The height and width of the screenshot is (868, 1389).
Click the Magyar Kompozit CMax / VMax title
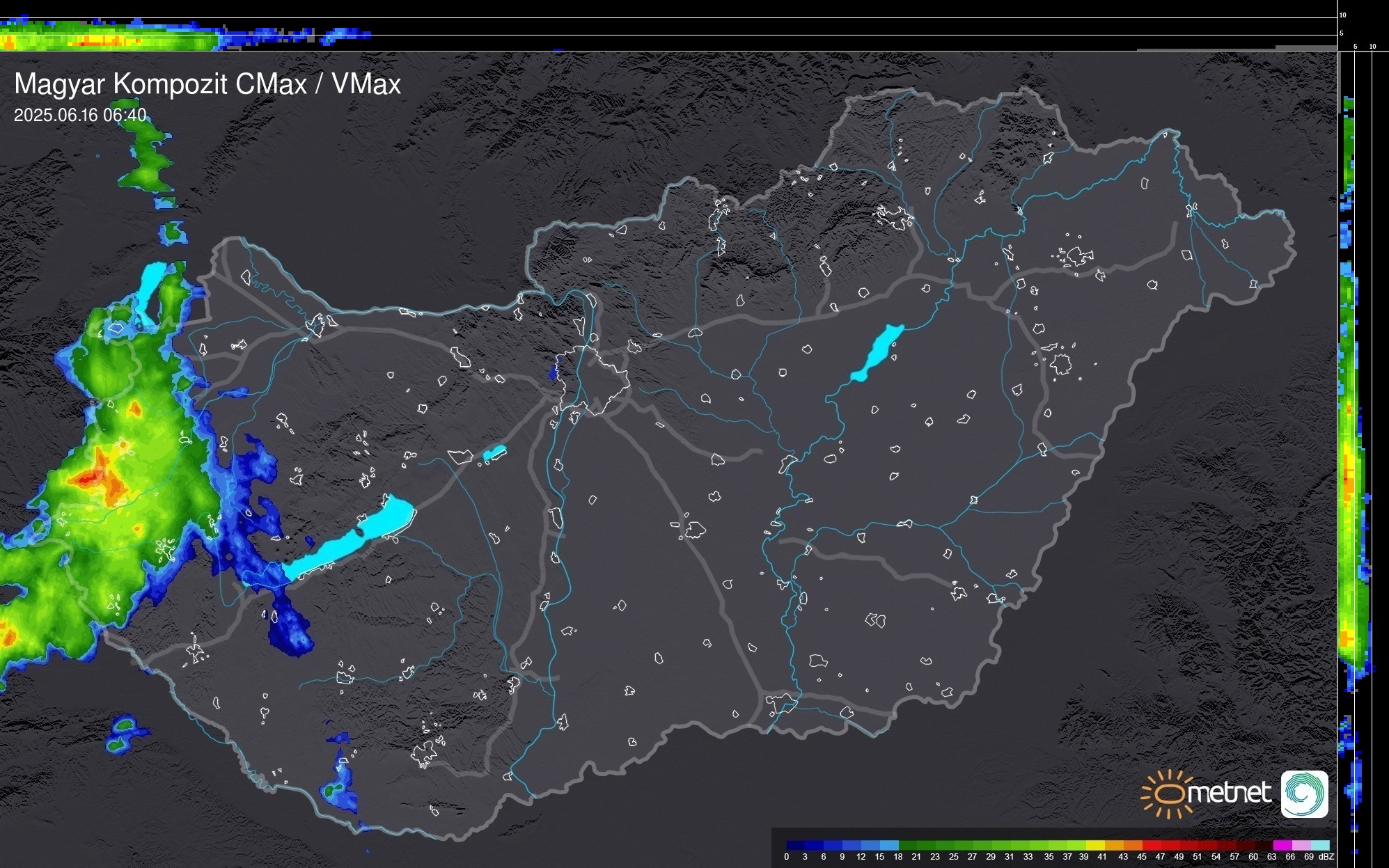click(207, 84)
